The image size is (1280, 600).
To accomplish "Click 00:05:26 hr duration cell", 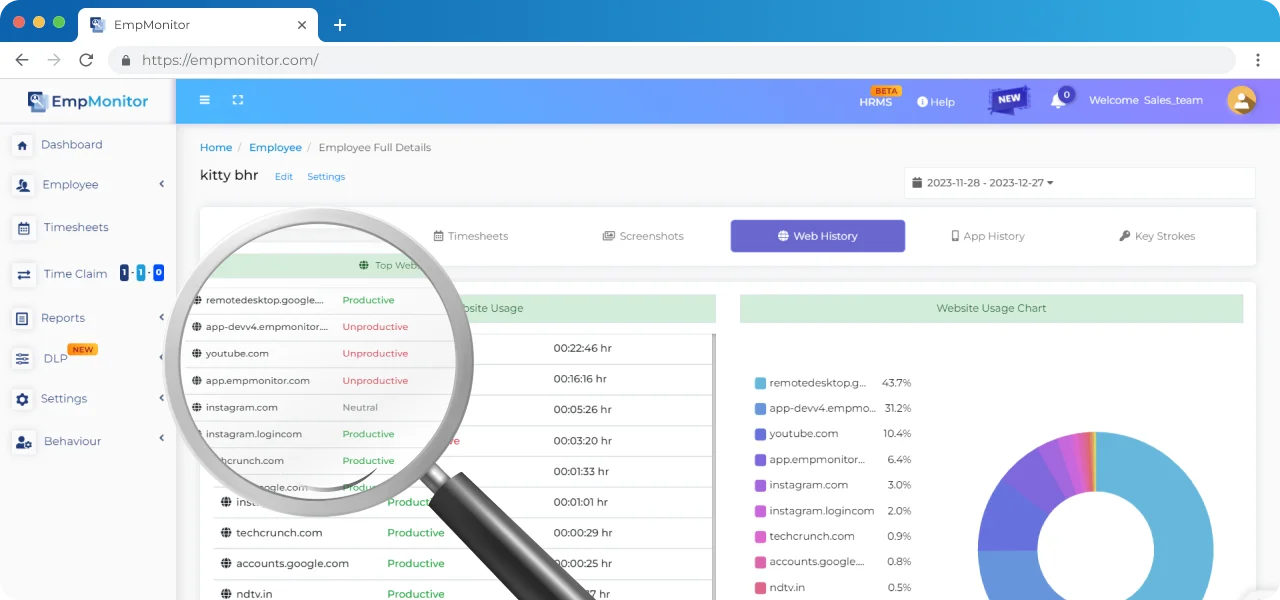I will point(582,410).
